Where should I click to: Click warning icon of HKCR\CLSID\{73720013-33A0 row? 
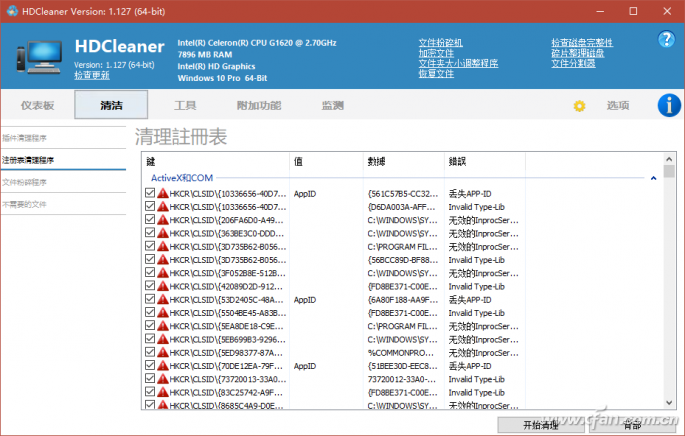(163, 379)
